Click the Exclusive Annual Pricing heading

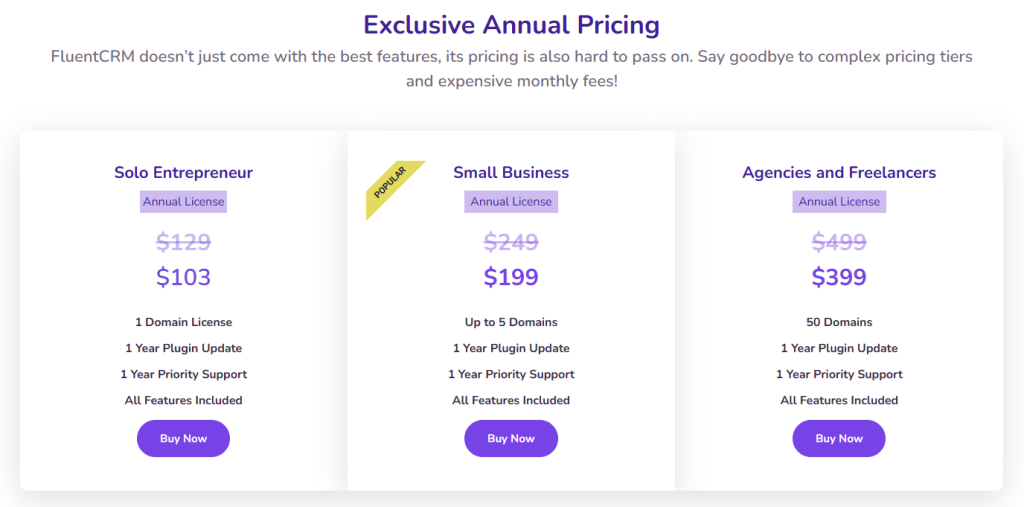pos(511,25)
